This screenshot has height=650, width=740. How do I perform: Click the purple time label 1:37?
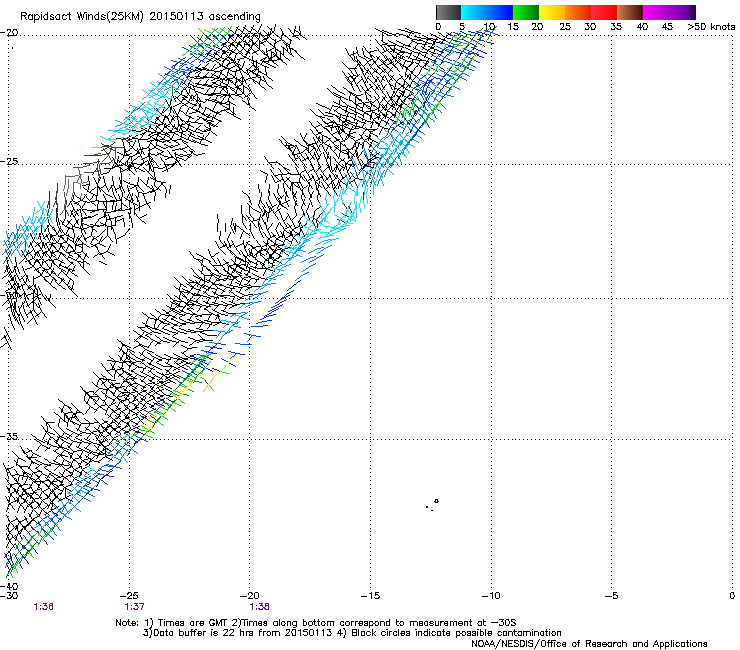tap(135, 607)
